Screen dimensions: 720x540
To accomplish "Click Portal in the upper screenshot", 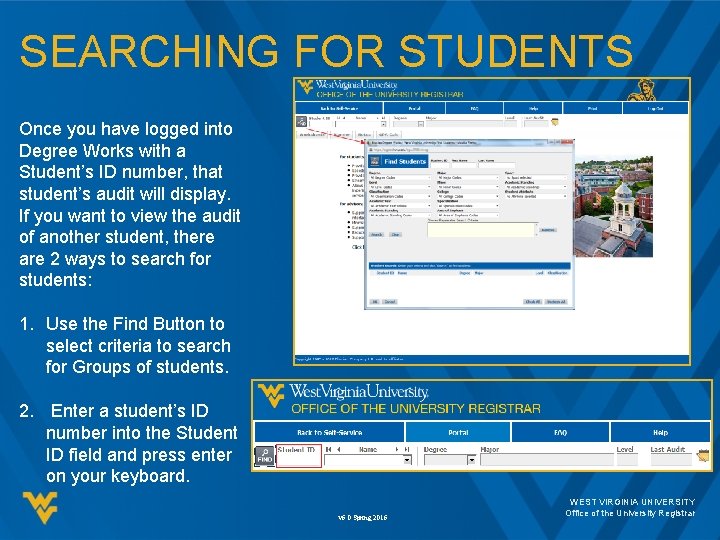I will click(x=414, y=108).
